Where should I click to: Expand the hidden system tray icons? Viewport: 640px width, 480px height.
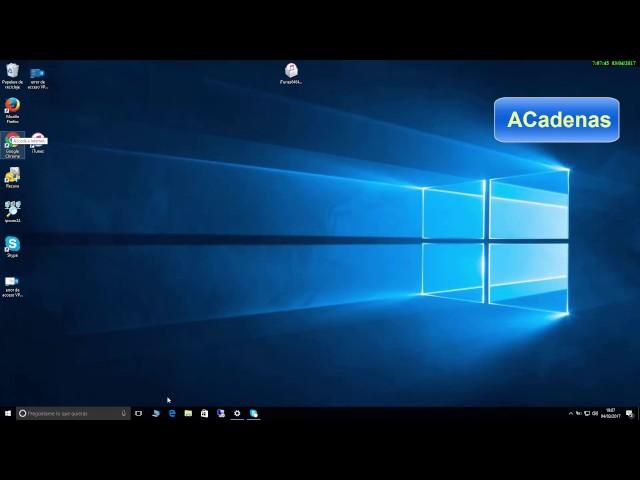[571, 413]
